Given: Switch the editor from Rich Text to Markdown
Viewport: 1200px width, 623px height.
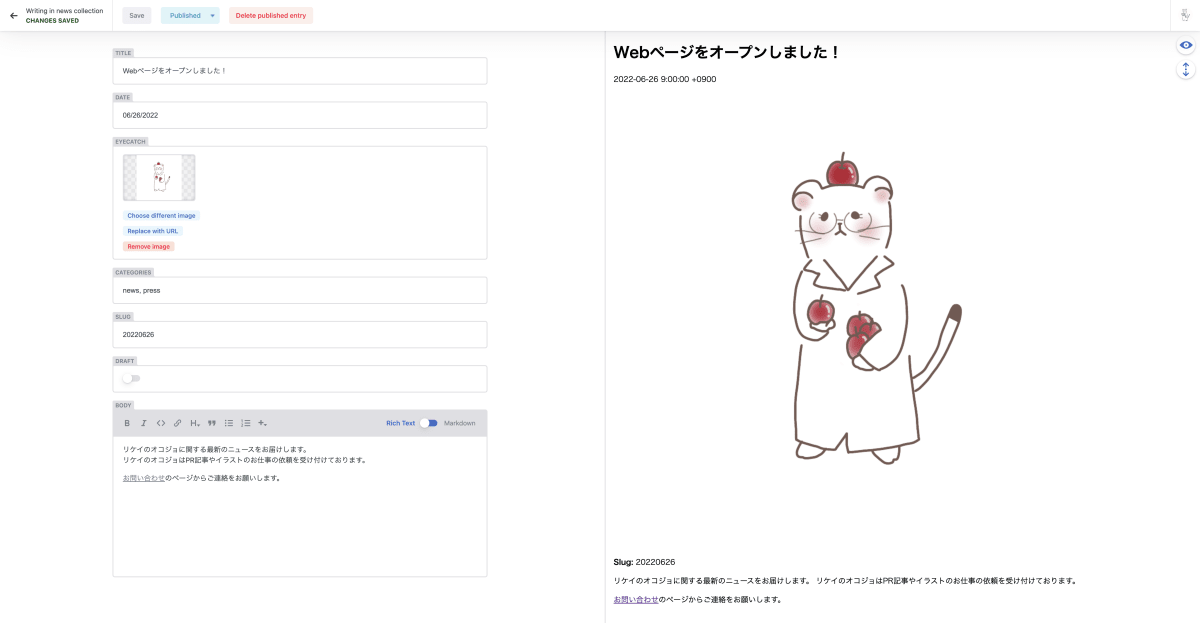Looking at the screenshot, I should pos(430,423).
